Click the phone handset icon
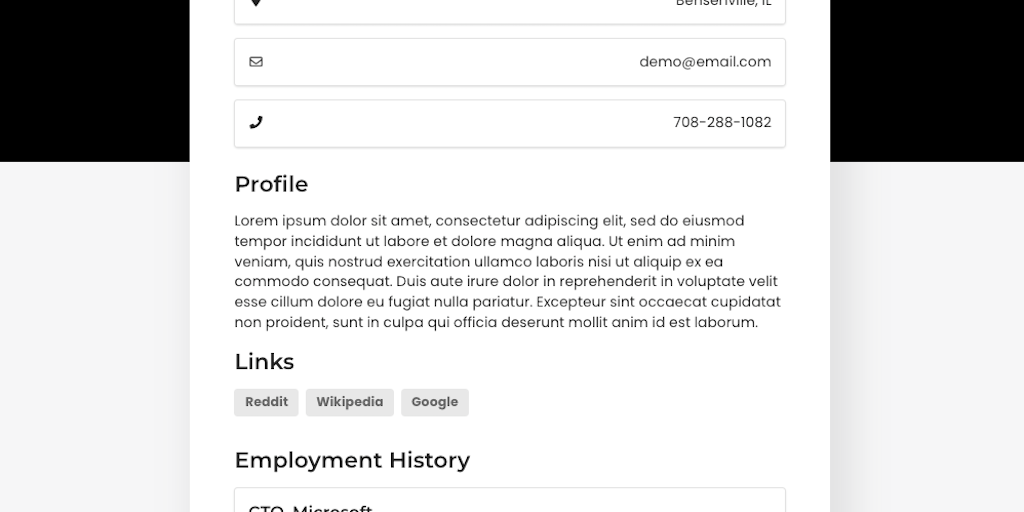This screenshot has height=512, width=1024. 256,123
